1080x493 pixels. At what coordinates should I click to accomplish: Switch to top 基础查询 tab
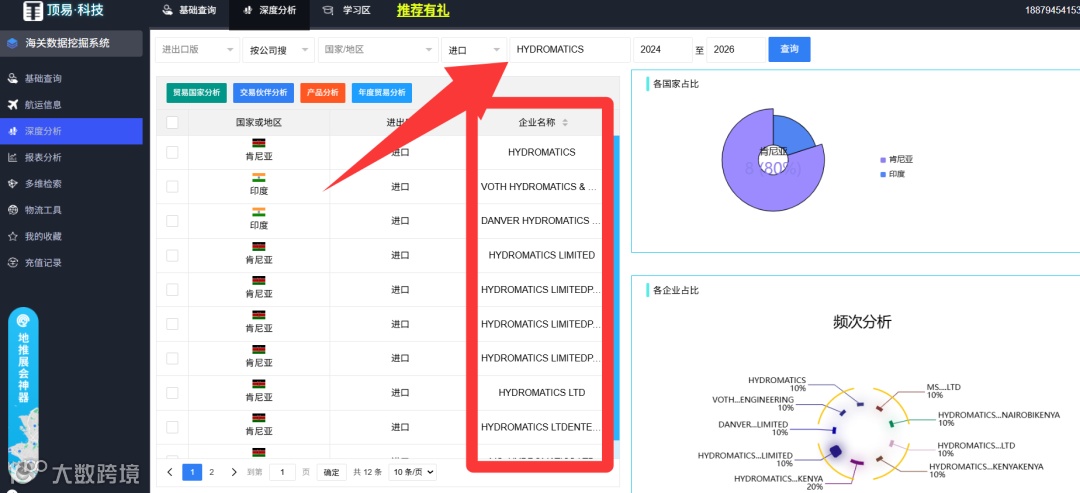pos(189,10)
